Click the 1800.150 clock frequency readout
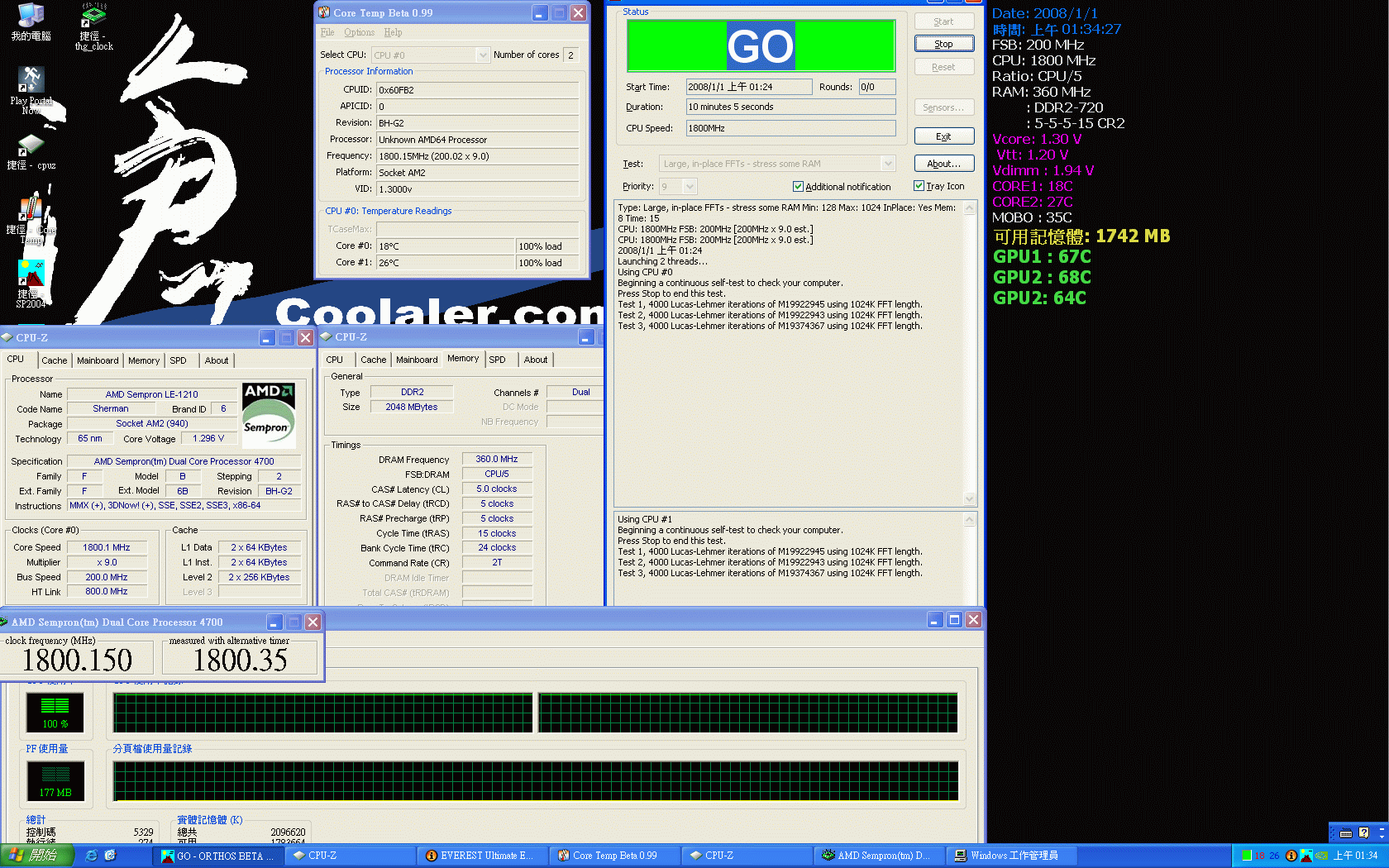This screenshot has width=1389, height=868. (x=77, y=660)
